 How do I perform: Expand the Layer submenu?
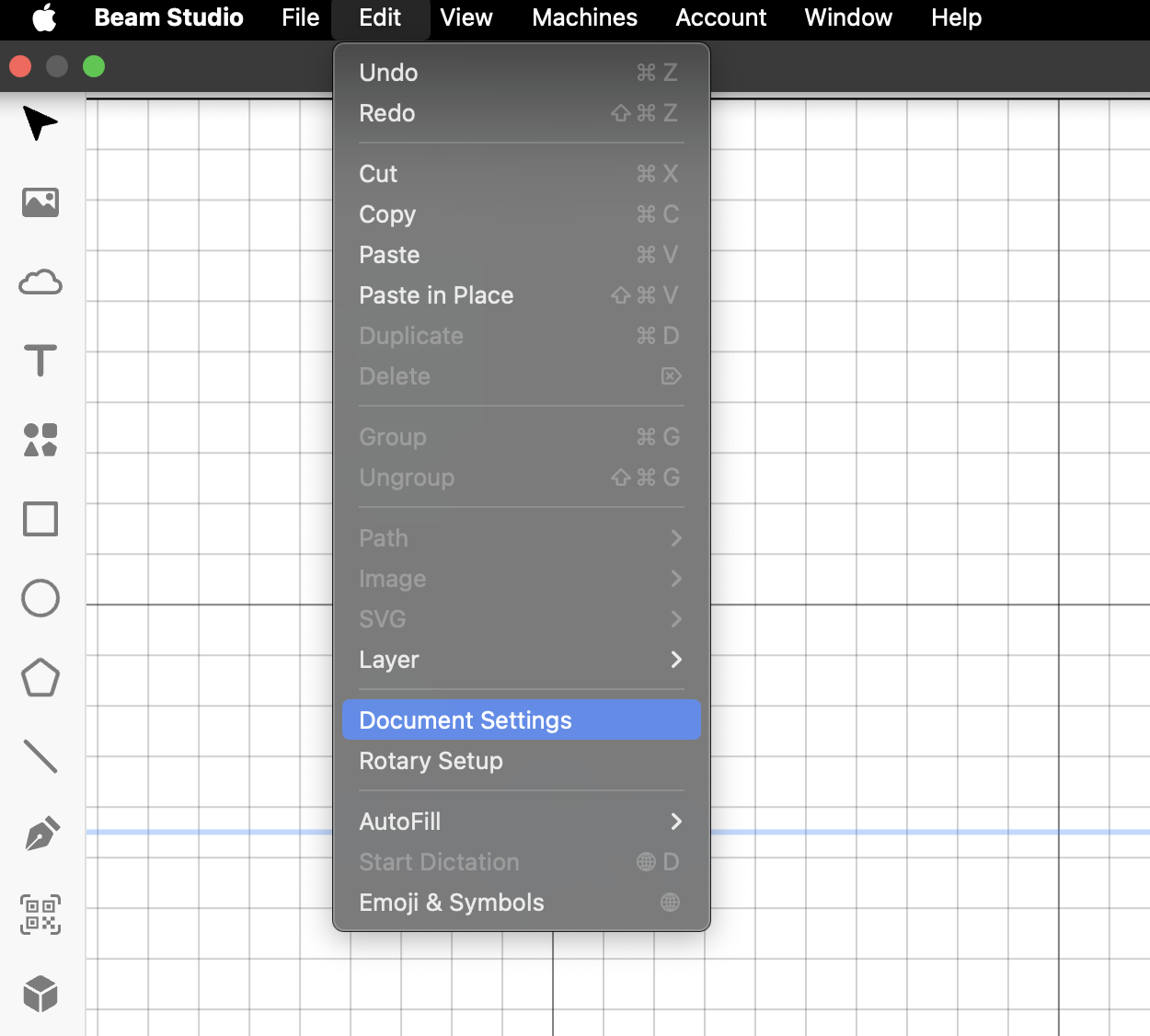click(x=521, y=660)
